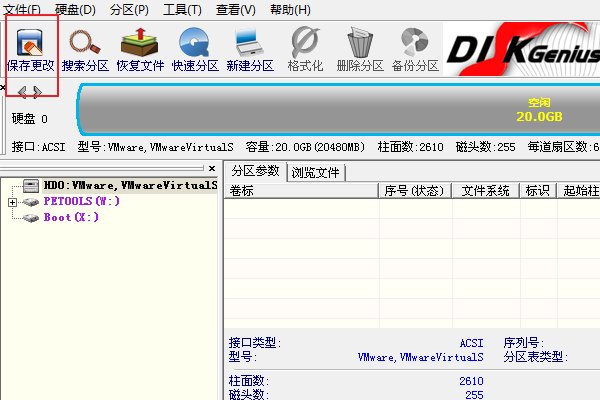
Task: Select Boot (X:) in the tree
Action: (71, 217)
